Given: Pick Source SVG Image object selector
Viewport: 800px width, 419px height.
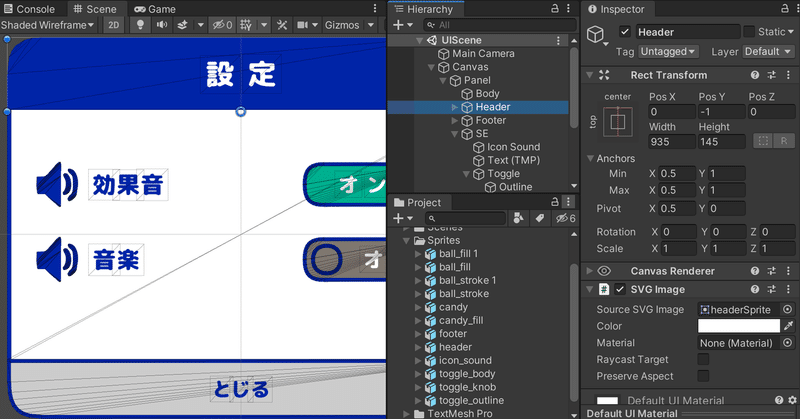Looking at the screenshot, I should pyautogui.click(x=788, y=309).
